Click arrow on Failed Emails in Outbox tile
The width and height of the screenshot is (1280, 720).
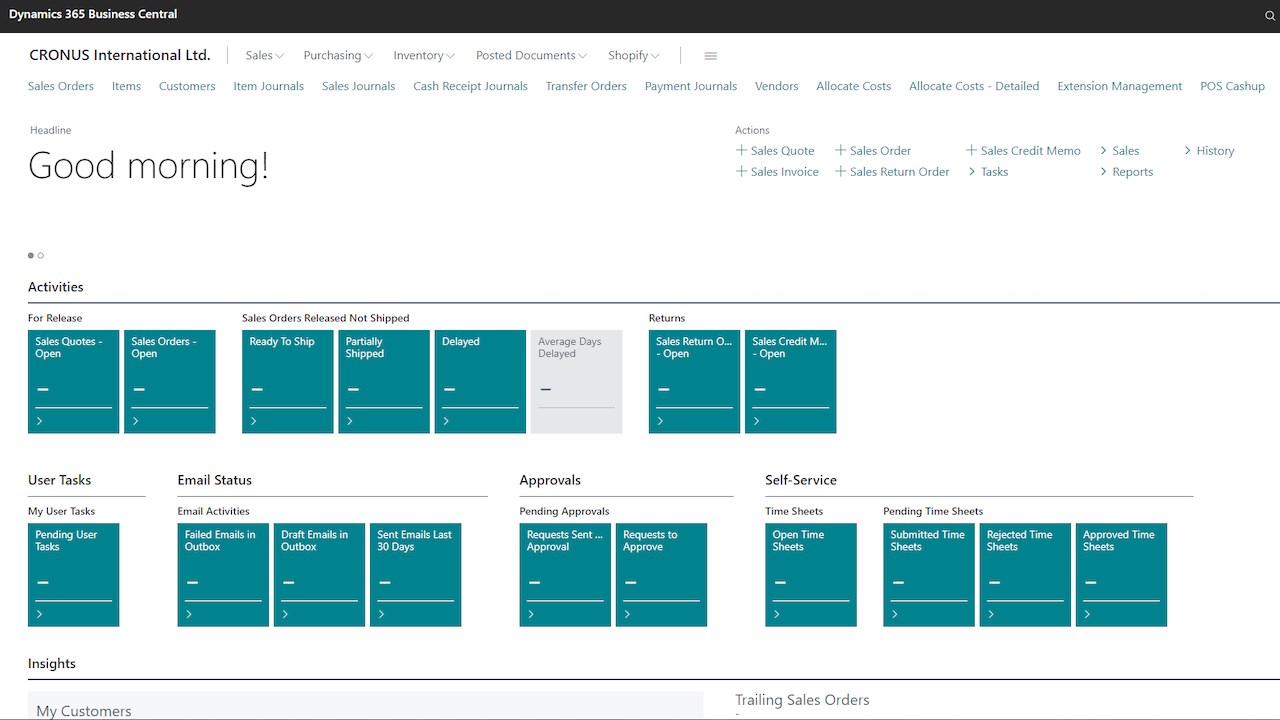189,614
